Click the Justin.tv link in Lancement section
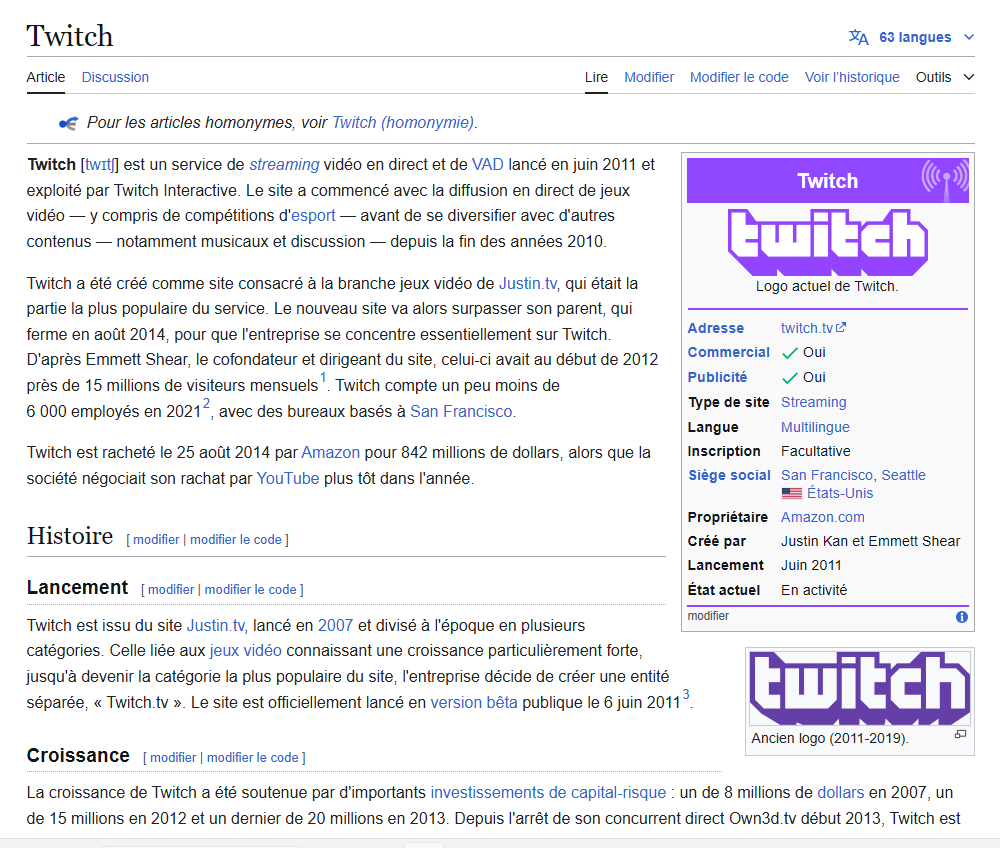 tap(216, 625)
